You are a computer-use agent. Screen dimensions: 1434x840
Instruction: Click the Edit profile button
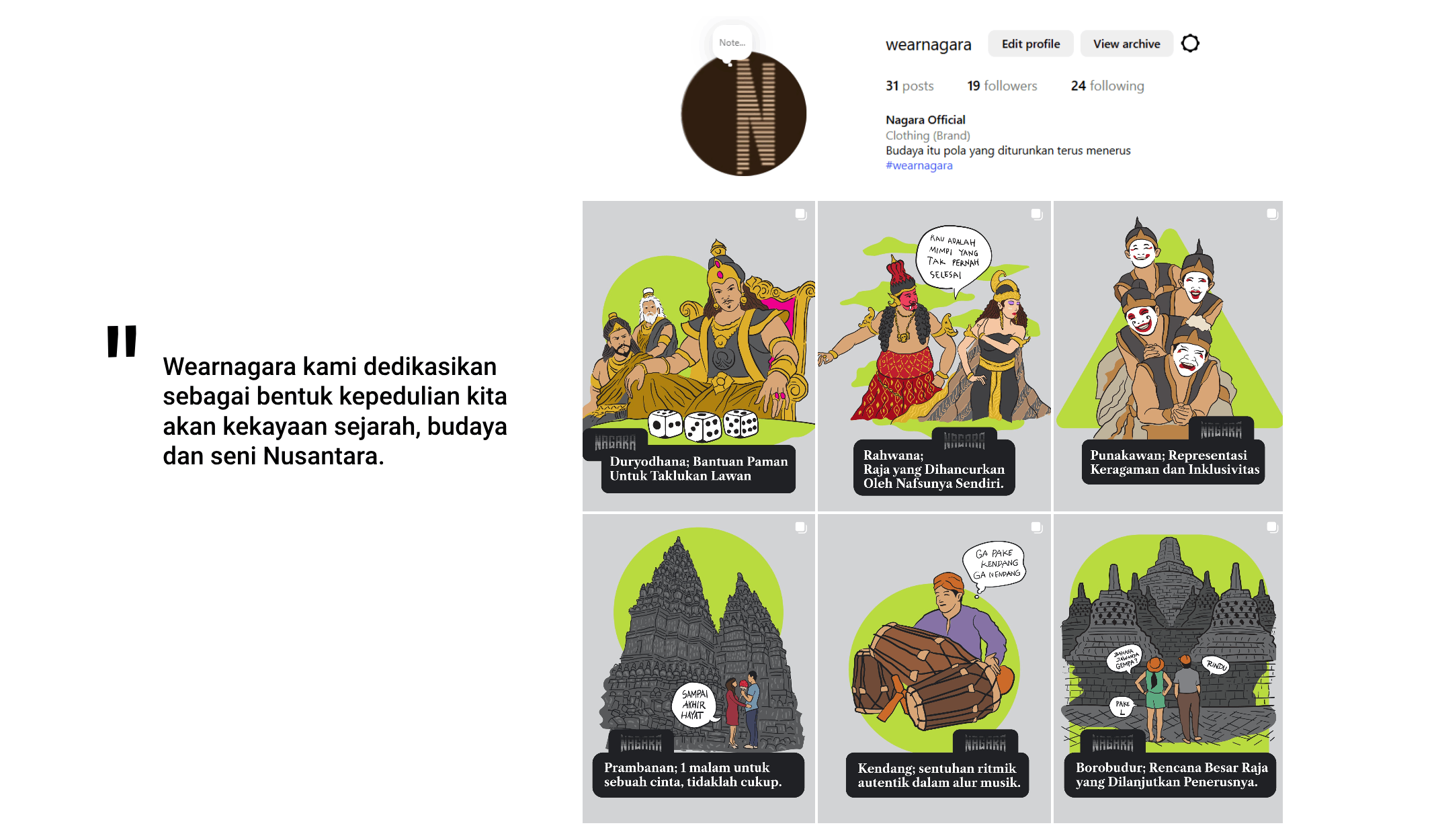[1031, 44]
